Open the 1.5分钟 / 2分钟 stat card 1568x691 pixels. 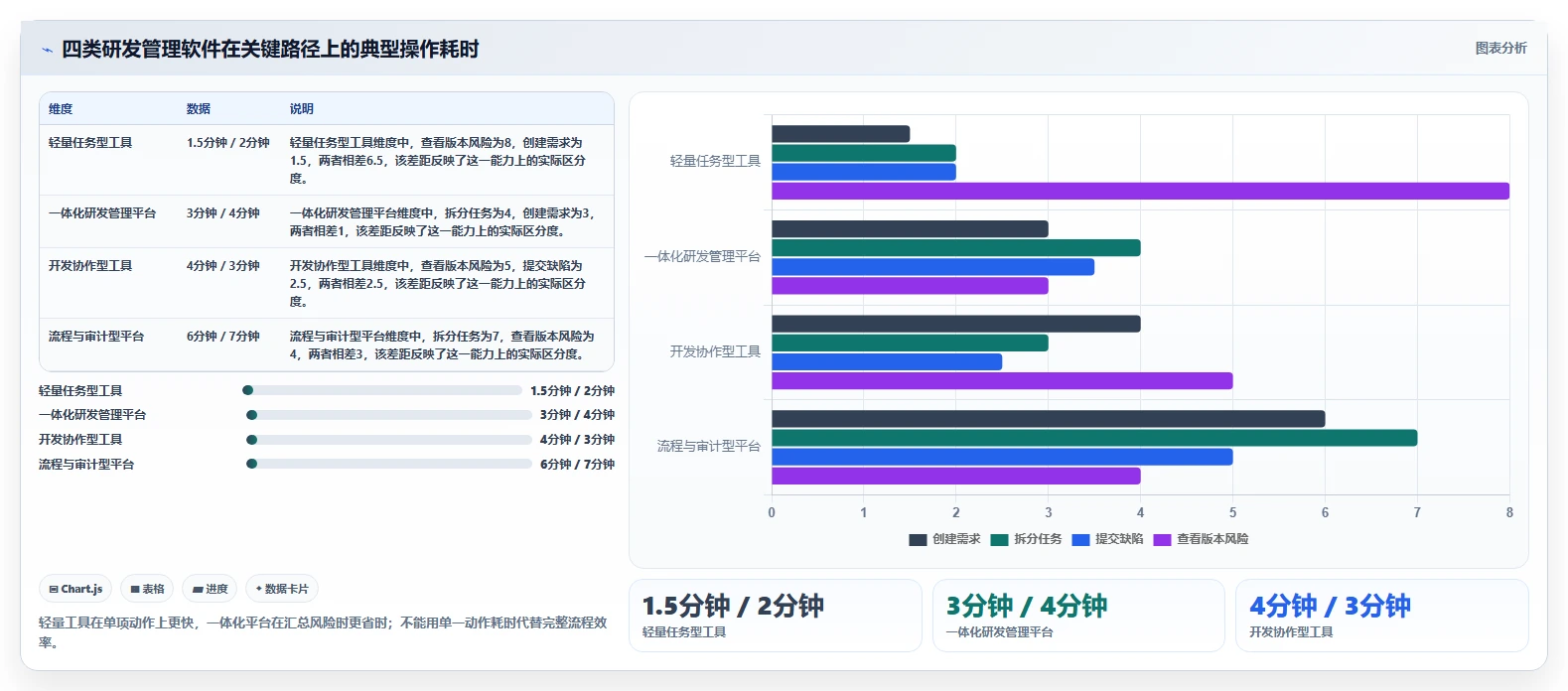coord(776,616)
